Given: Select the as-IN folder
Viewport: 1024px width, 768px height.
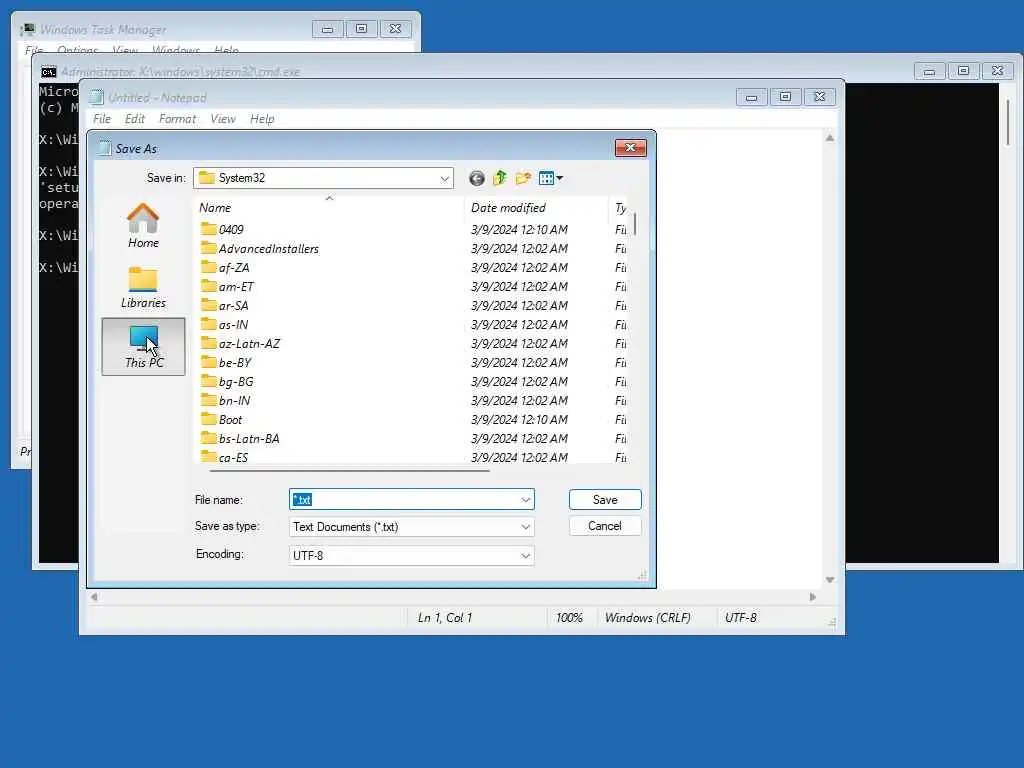Looking at the screenshot, I should point(225,324).
